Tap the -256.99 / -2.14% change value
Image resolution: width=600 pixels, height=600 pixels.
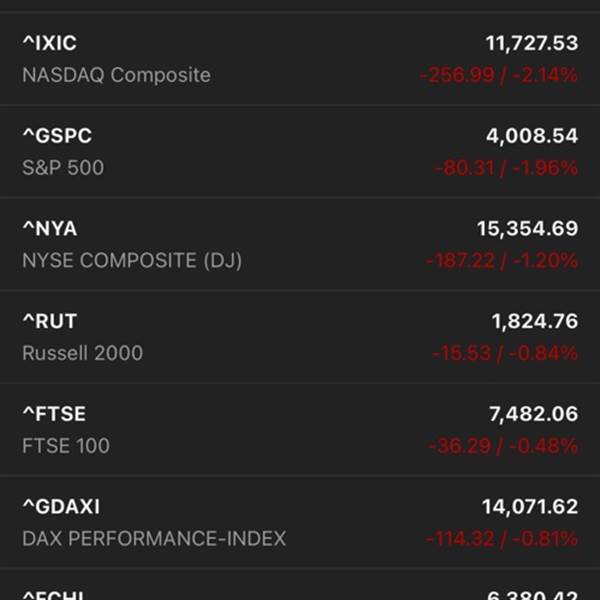[499, 75]
